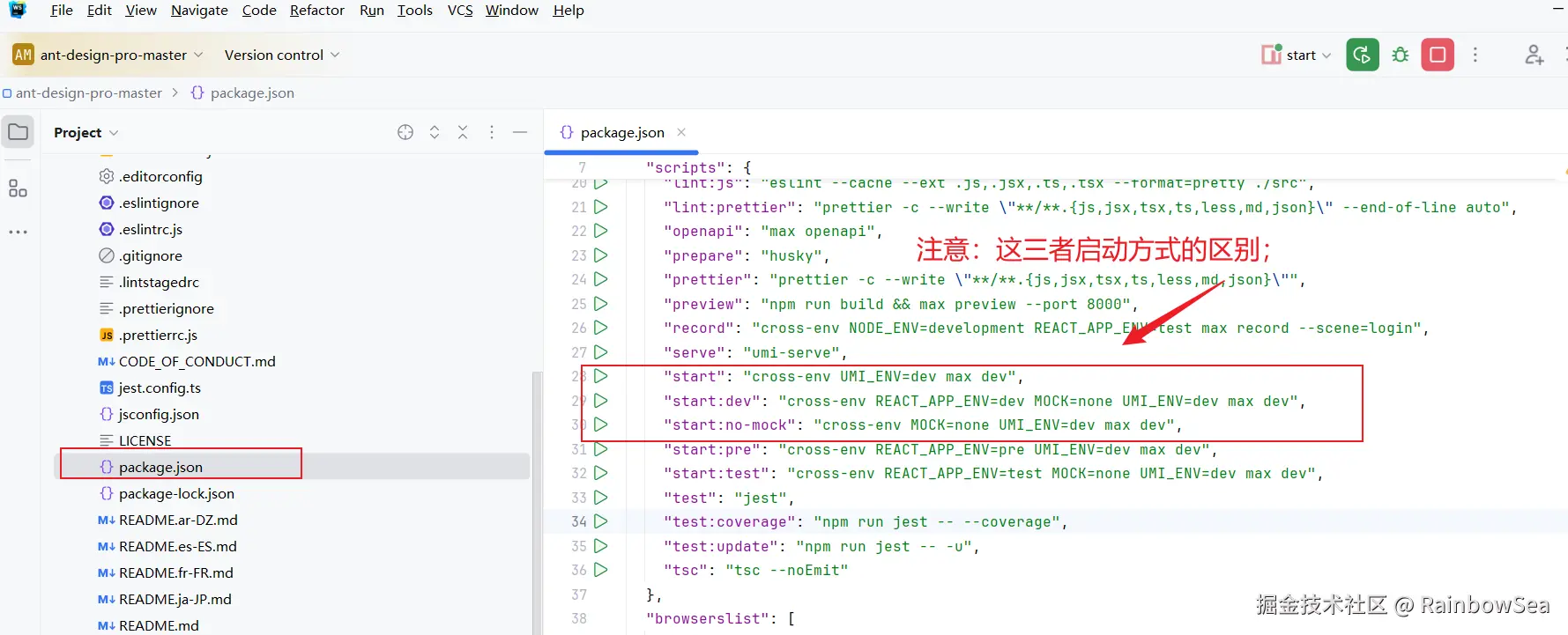Run the "tsc" script gutter icon

point(601,570)
